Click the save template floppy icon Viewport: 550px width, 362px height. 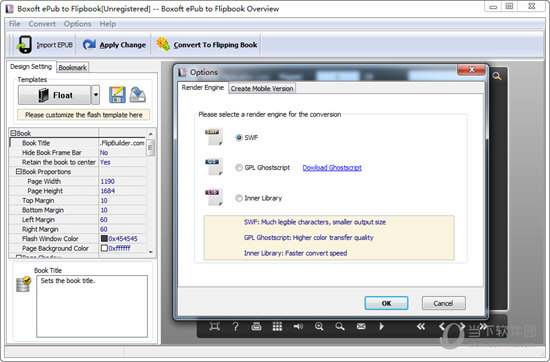pos(117,95)
